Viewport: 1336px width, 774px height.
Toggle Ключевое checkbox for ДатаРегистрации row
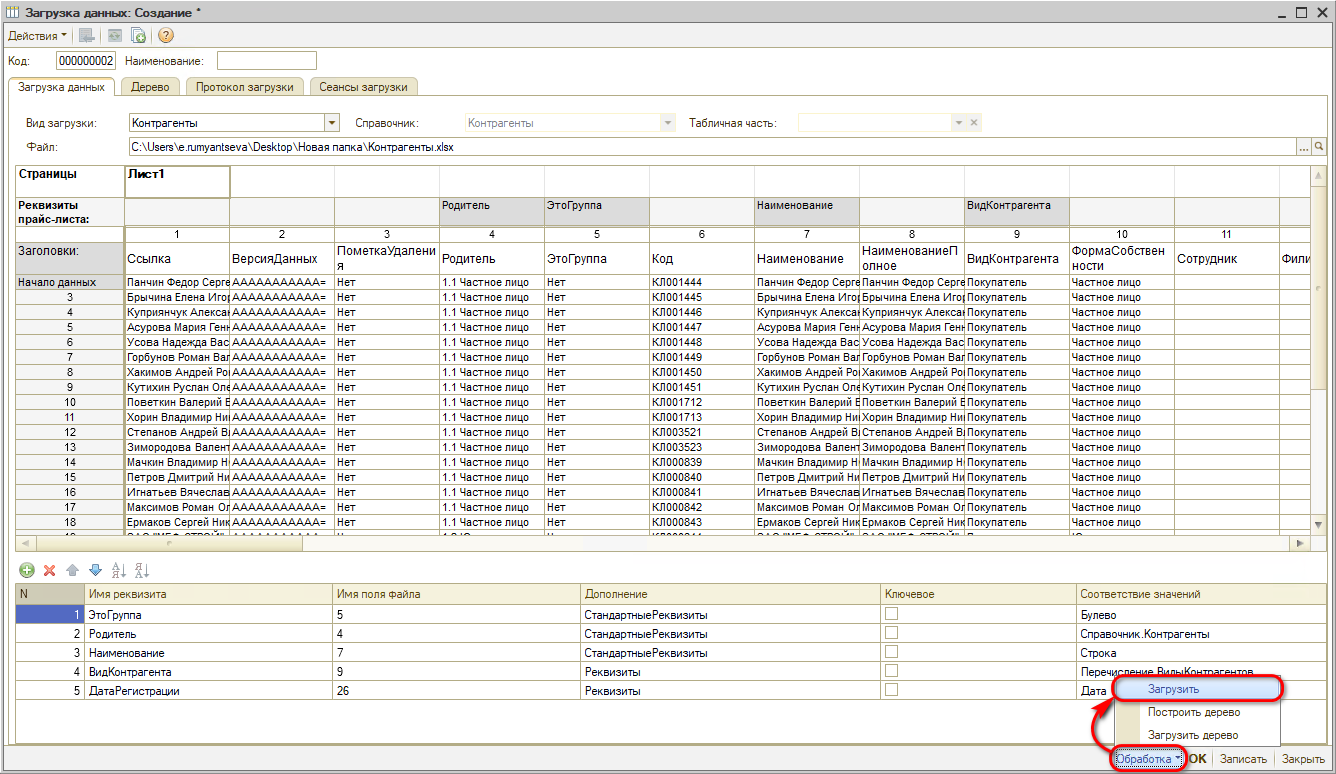coord(891,690)
